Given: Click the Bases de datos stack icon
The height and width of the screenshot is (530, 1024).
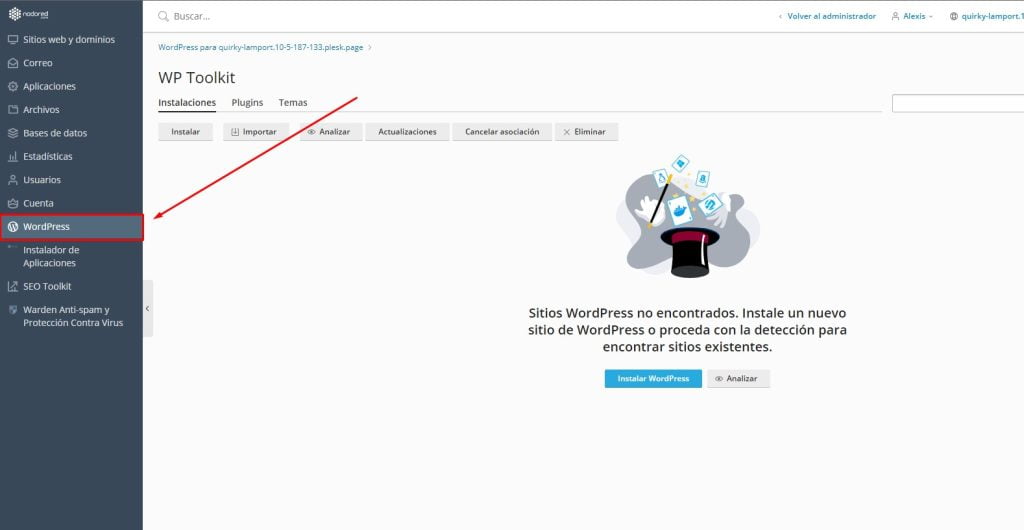Looking at the screenshot, I should click(12, 133).
